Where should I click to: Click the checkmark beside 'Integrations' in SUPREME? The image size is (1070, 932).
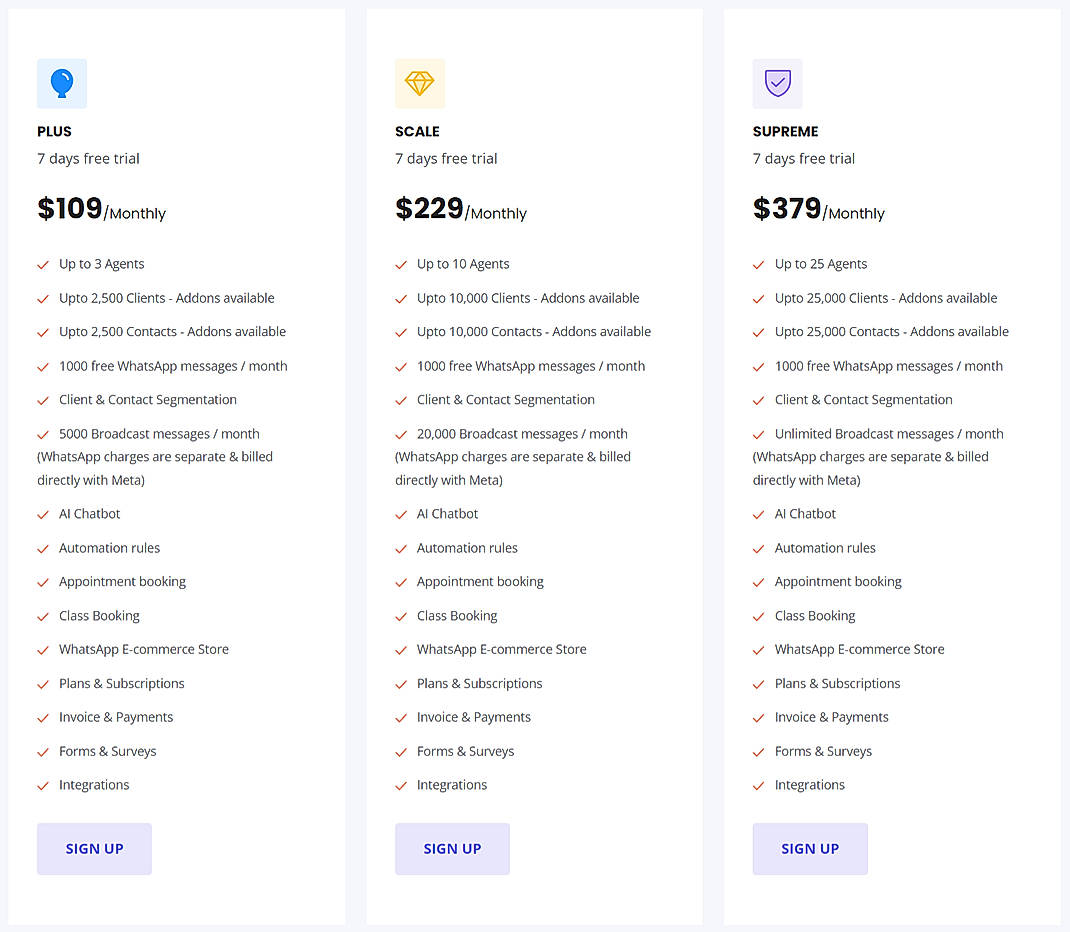(x=757, y=785)
